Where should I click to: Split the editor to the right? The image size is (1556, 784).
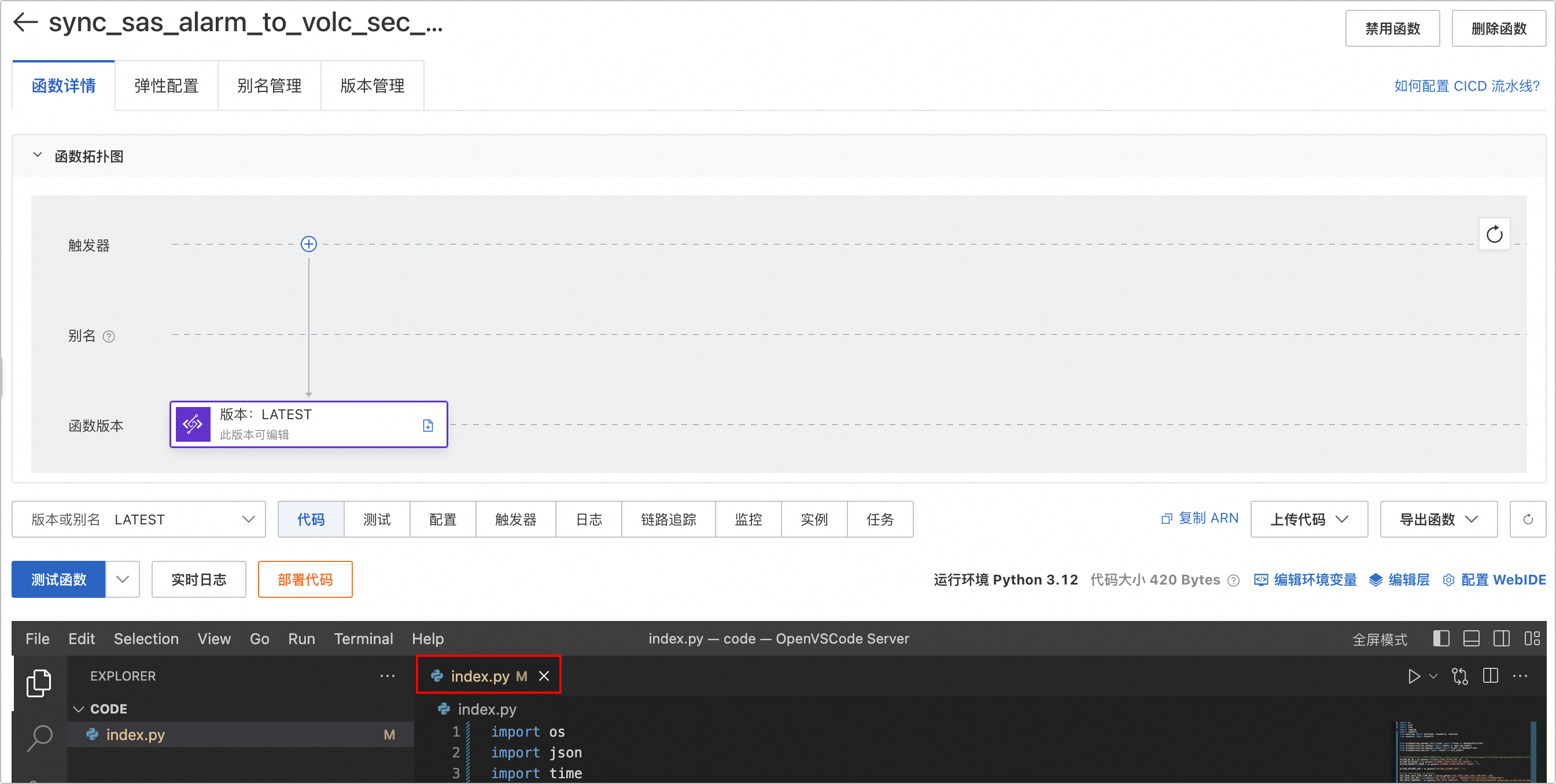point(1490,676)
